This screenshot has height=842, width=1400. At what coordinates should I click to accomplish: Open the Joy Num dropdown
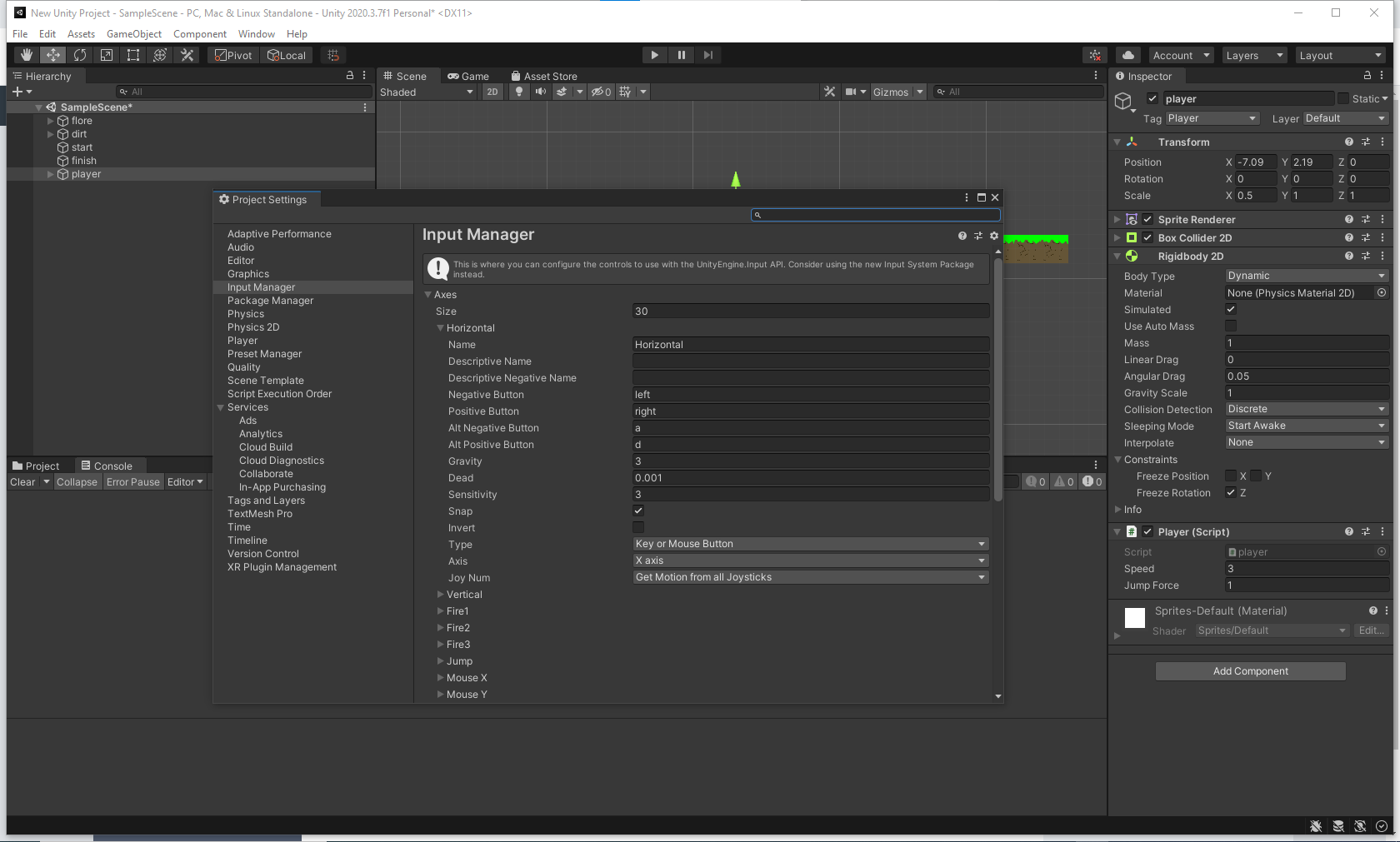[811, 577]
